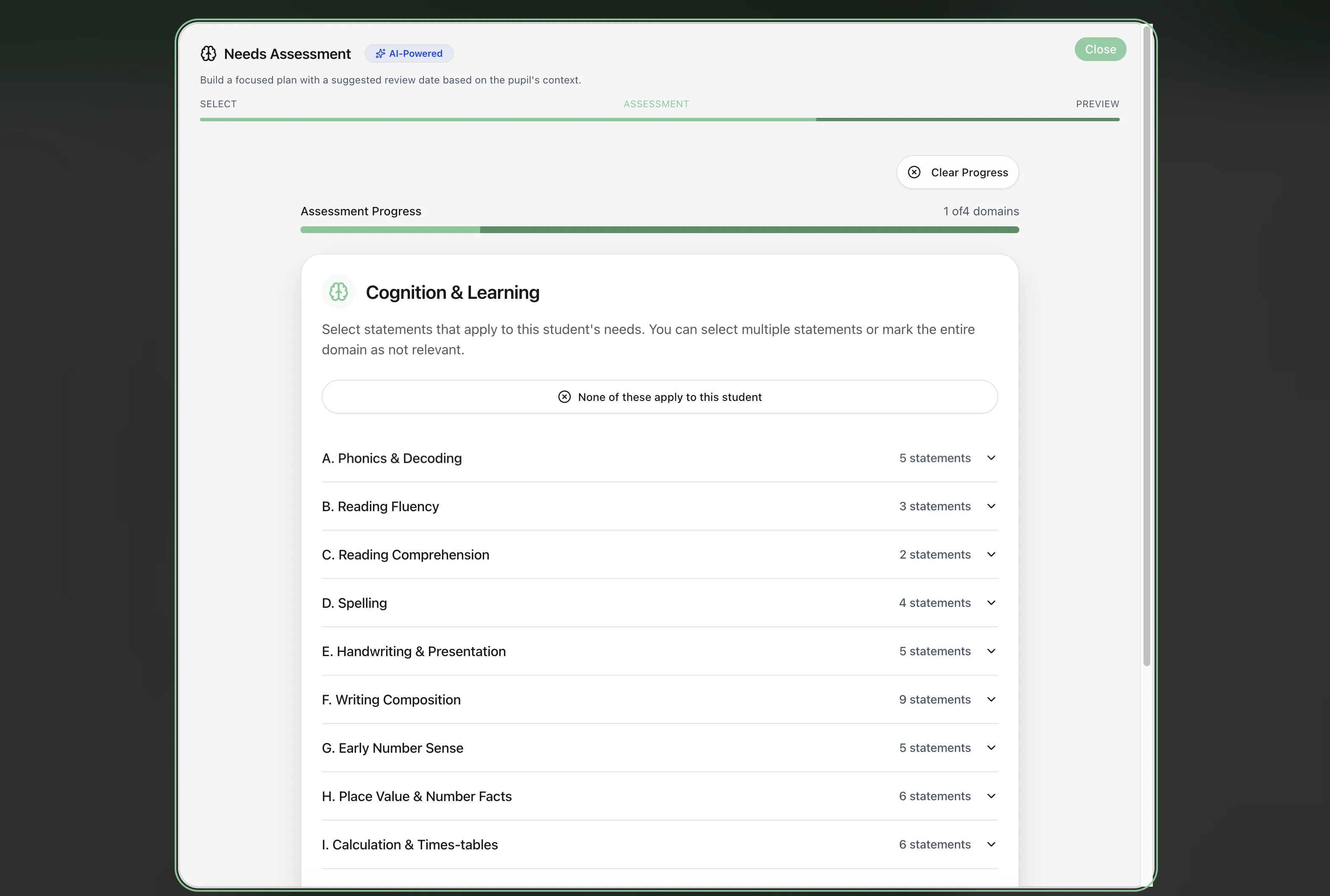Click the X circle icon in None of these apply
Screen dimensions: 1330x896
point(565,397)
